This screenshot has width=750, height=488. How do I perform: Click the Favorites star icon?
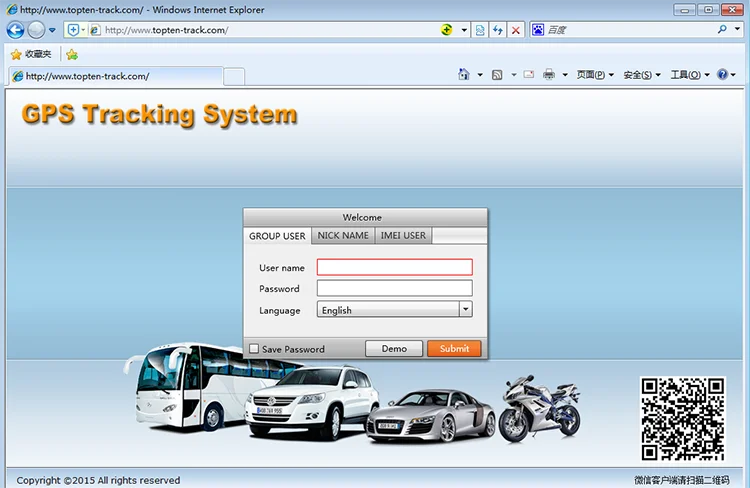(16, 54)
